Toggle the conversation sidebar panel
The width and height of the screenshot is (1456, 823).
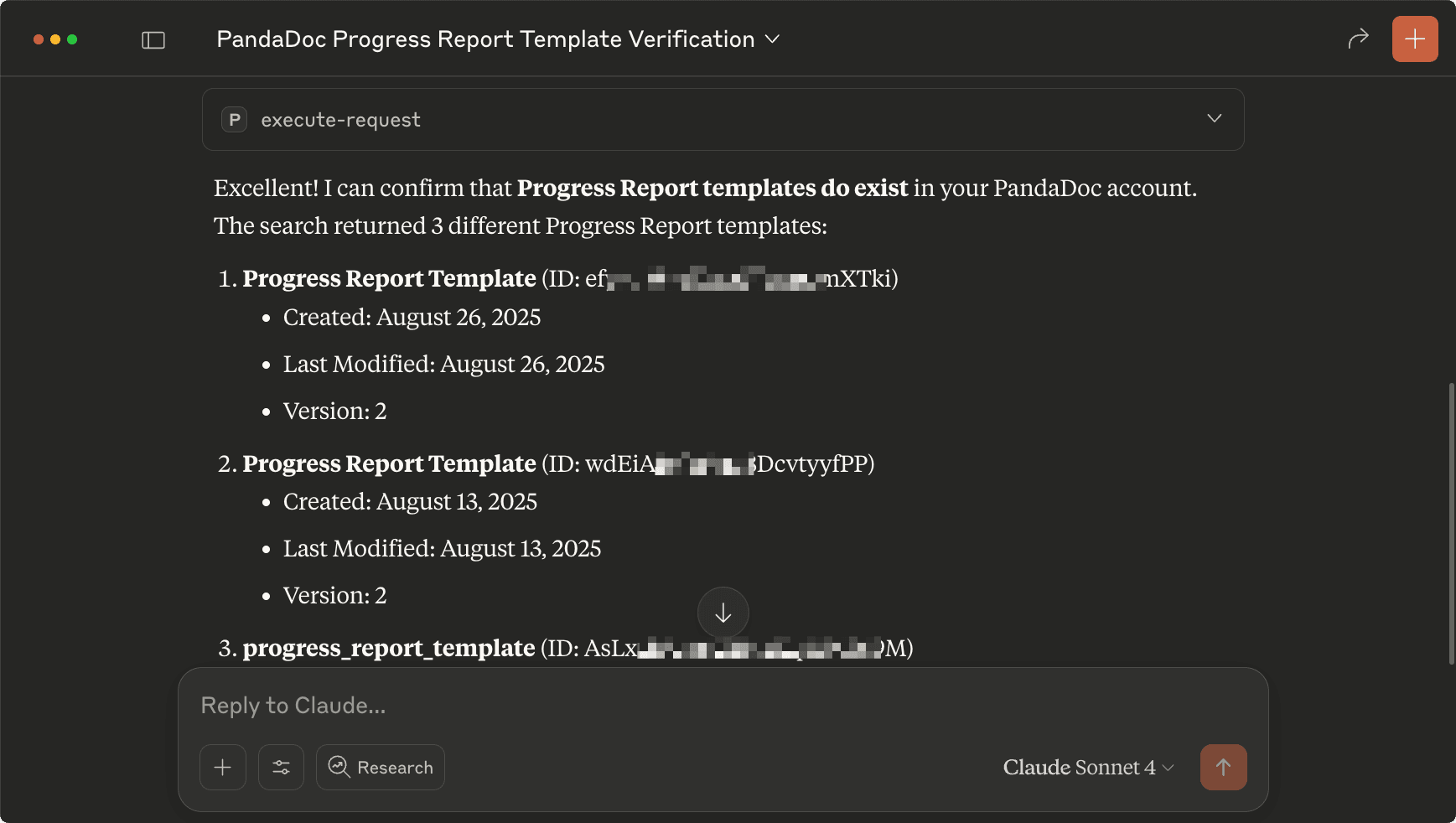click(x=153, y=39)
